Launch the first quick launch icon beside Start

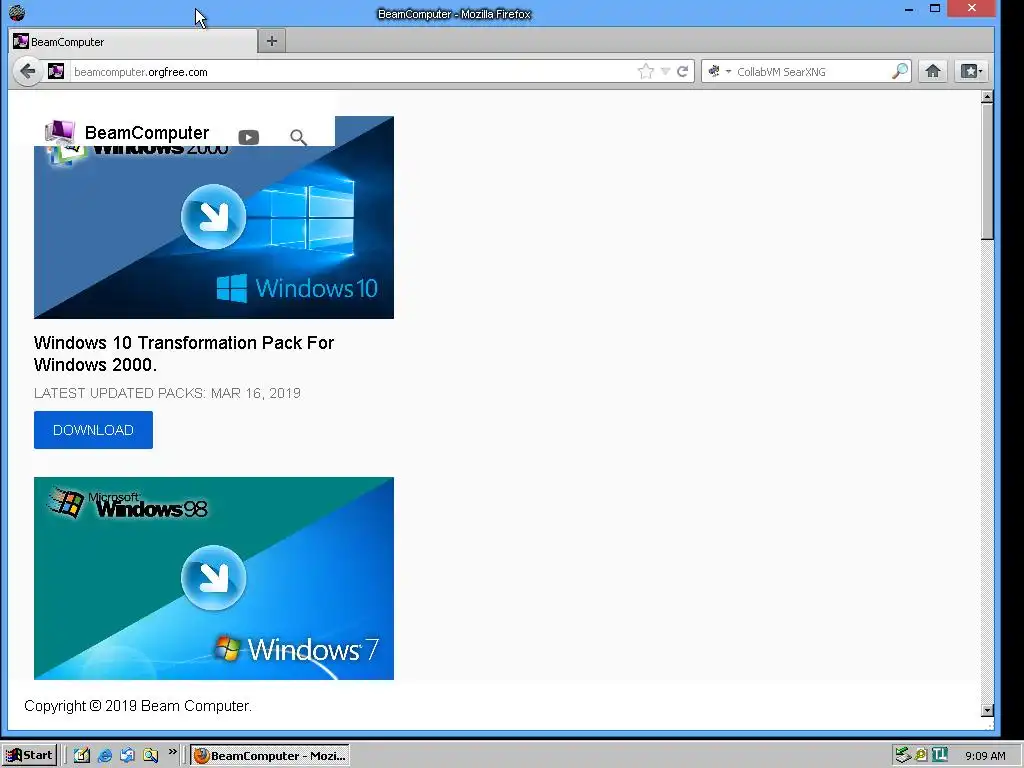pyautogui.click(x=82, y=755)
